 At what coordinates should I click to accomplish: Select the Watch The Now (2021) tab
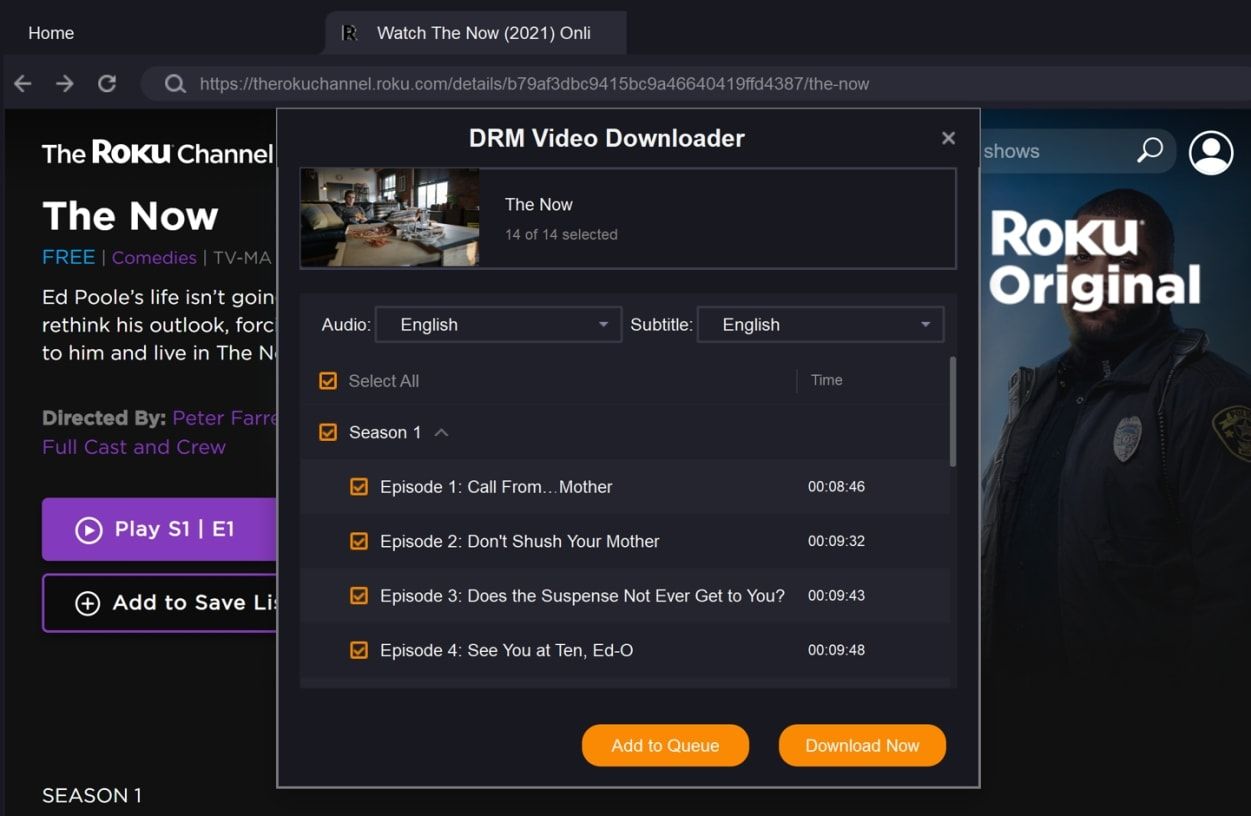(476, 33)
